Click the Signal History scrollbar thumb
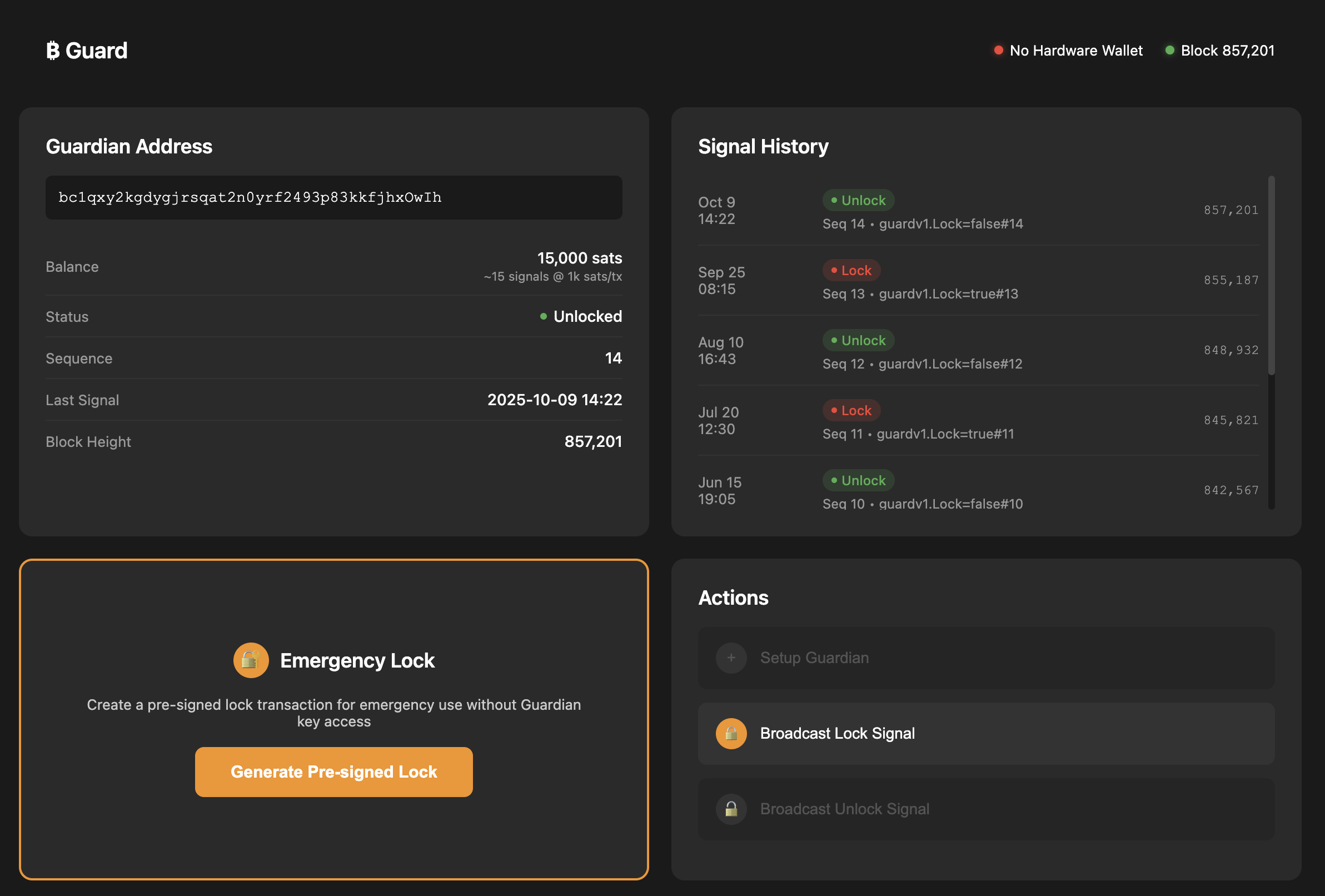This screenshot has height=896, width=1325. point(1271,275)
